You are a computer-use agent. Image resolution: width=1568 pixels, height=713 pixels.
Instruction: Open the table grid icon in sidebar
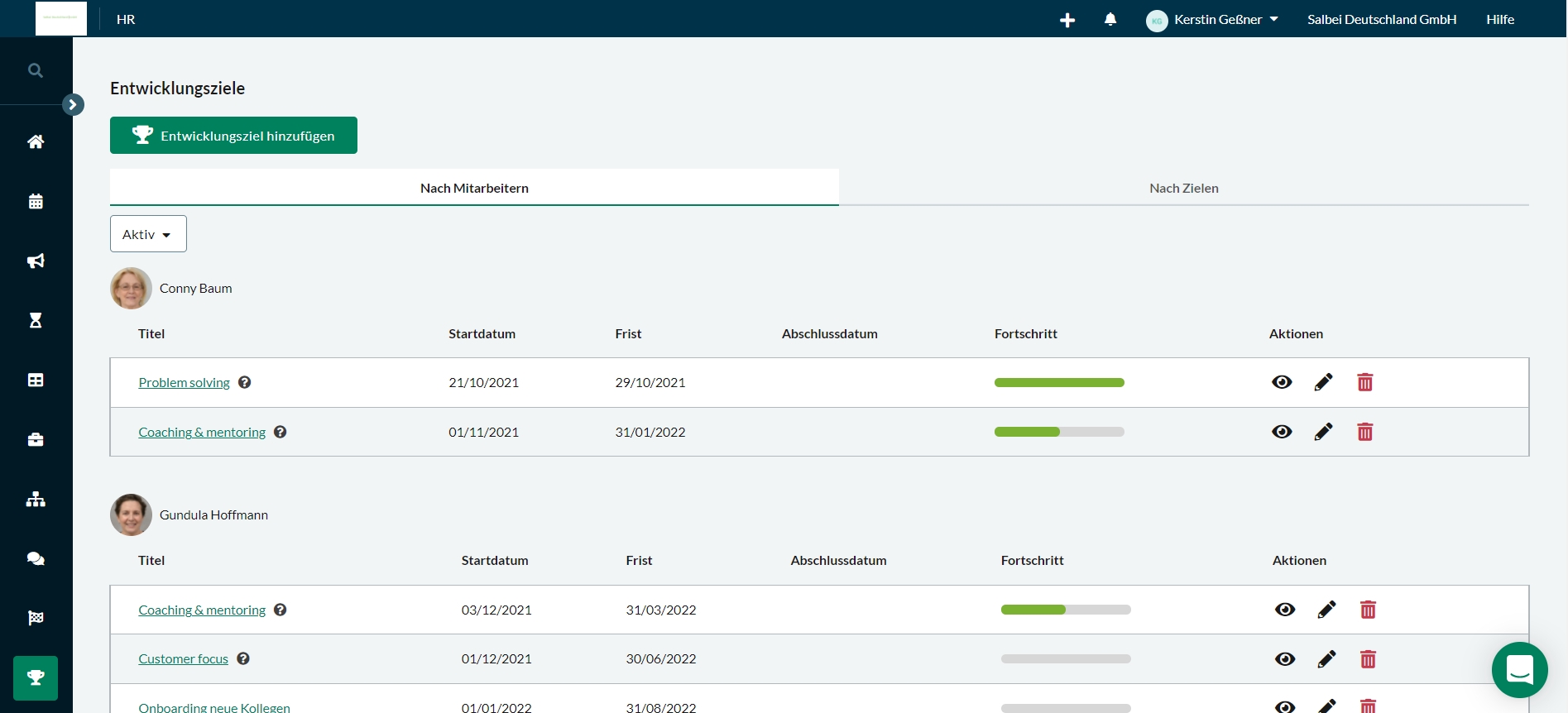[x=36, y=380]
